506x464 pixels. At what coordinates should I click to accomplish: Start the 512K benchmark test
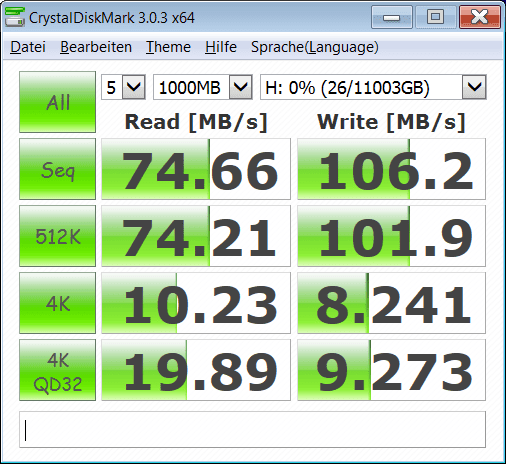[x=57, y=236]
